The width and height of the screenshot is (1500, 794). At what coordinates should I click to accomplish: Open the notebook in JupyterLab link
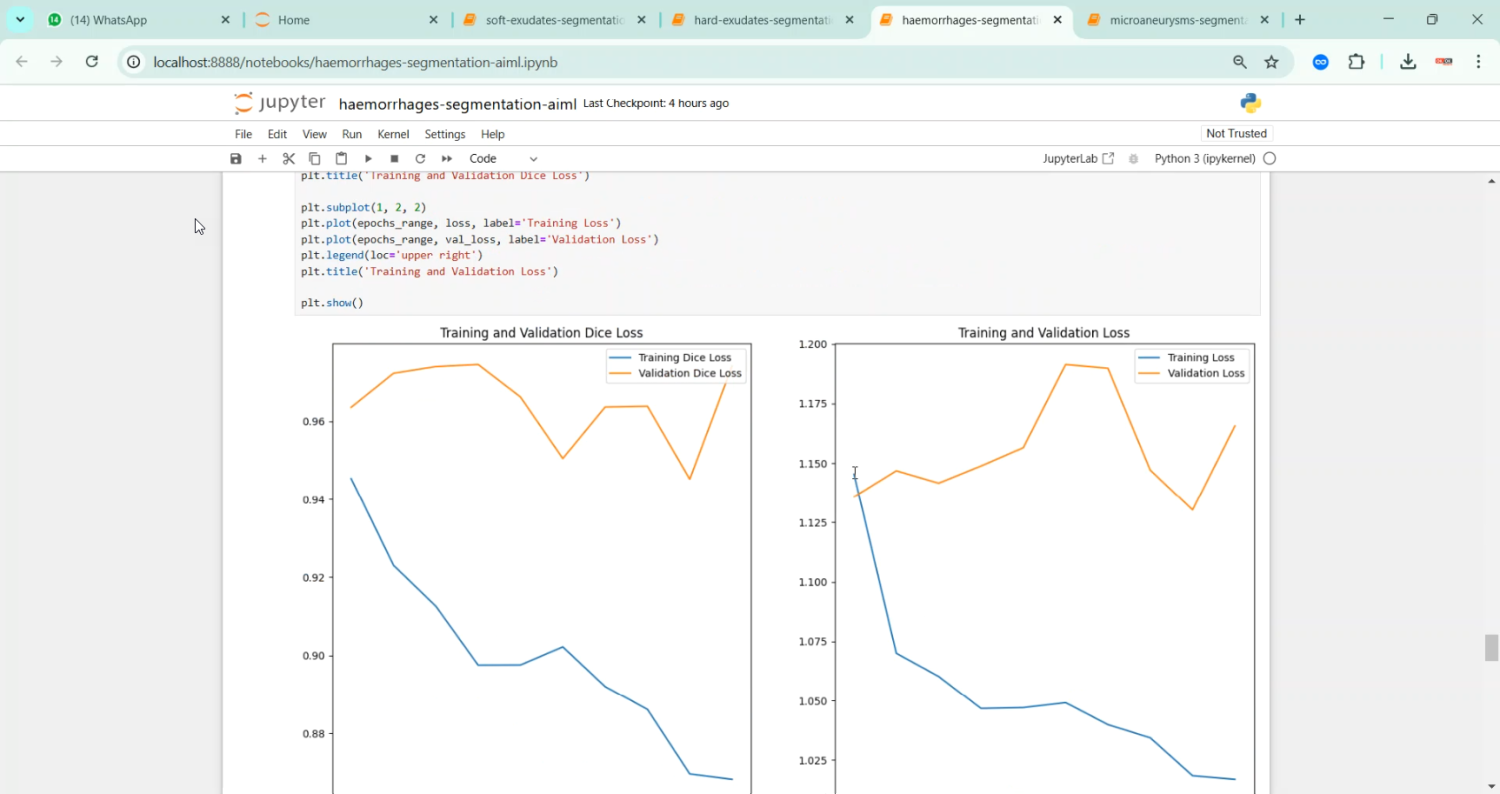[x=1078, y=159]
